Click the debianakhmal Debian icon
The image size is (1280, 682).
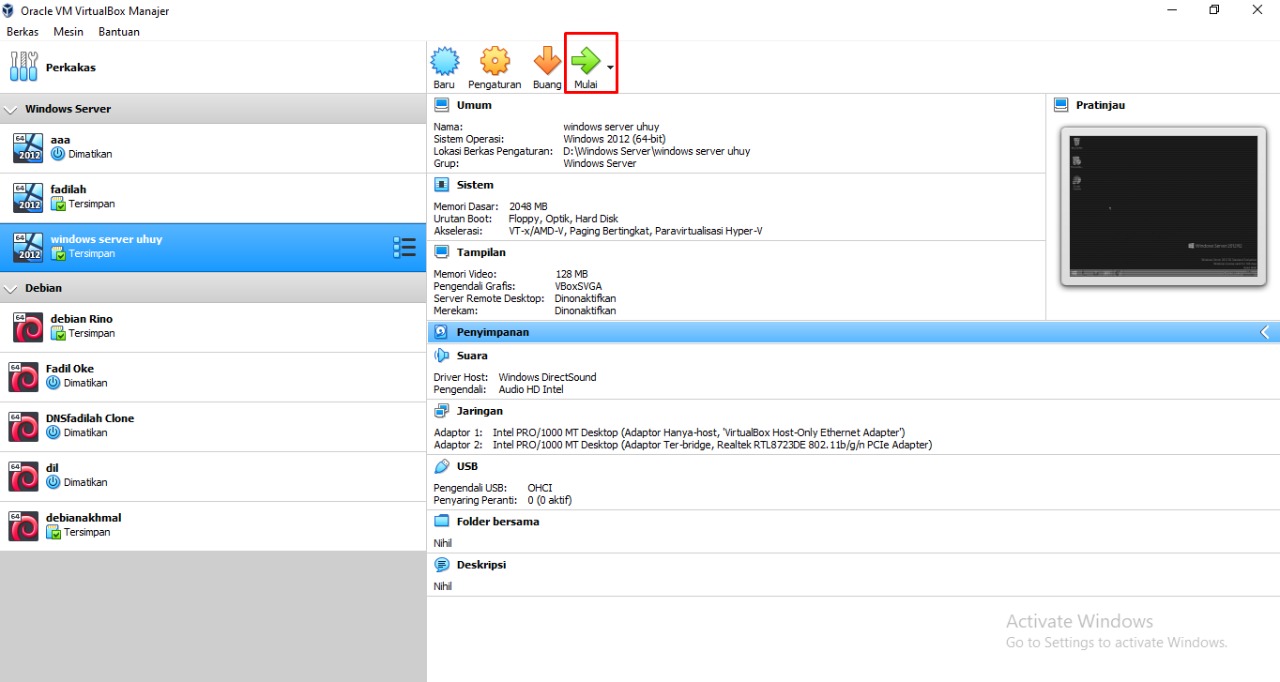pyautogui.click(x=23, y=526)
